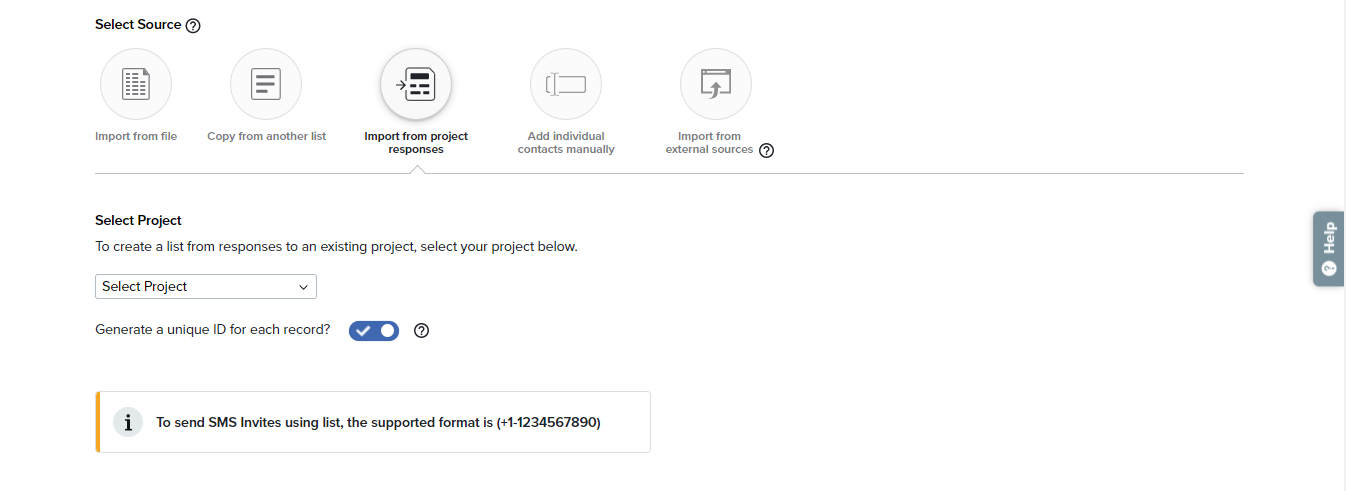Select the Import from external sources icon
The width and height of the screenshot is (1346, 491).
click(716, 84)
